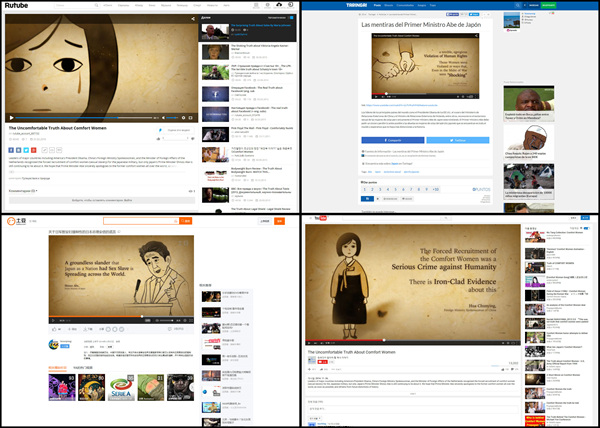The height and width of the screenshot is (428, 600).
Task: Click the Taringa login button beside register
Action: [532, 5]
